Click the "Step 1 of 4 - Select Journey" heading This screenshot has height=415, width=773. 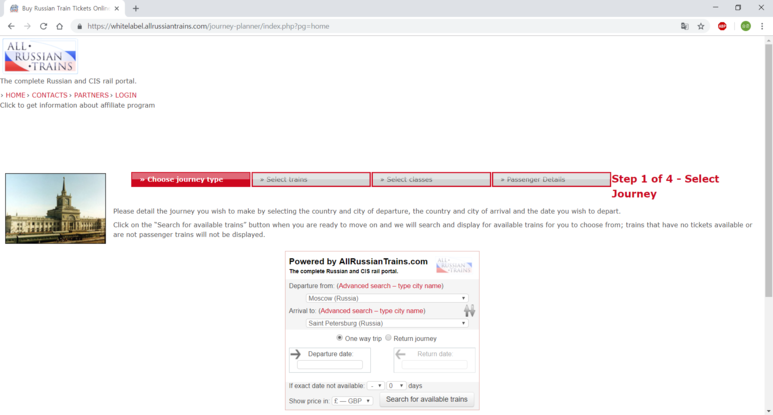(665, 186)
